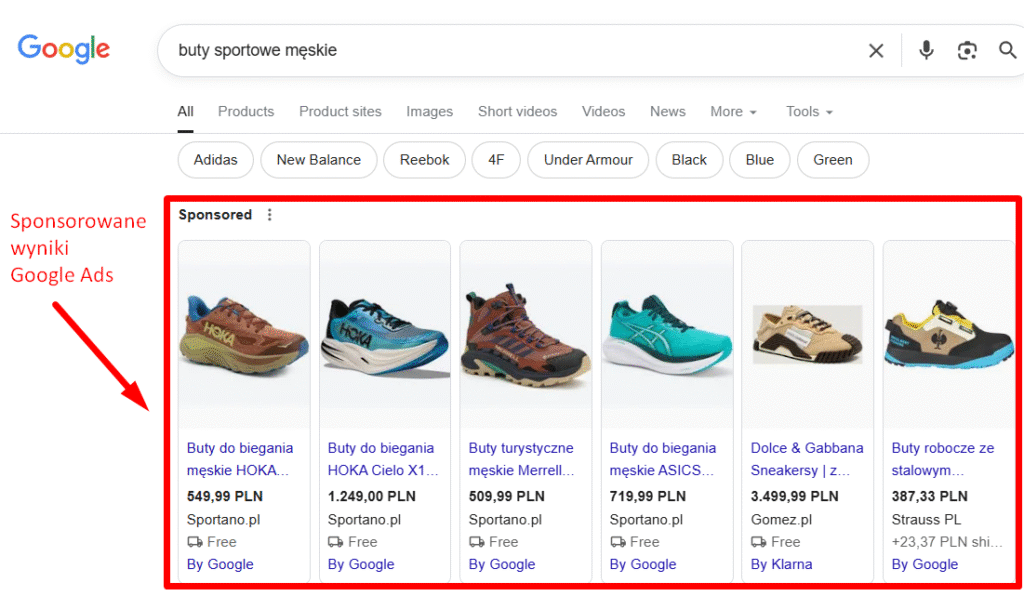Click the By Klarna link on Gomez listing

coord(781,564)
